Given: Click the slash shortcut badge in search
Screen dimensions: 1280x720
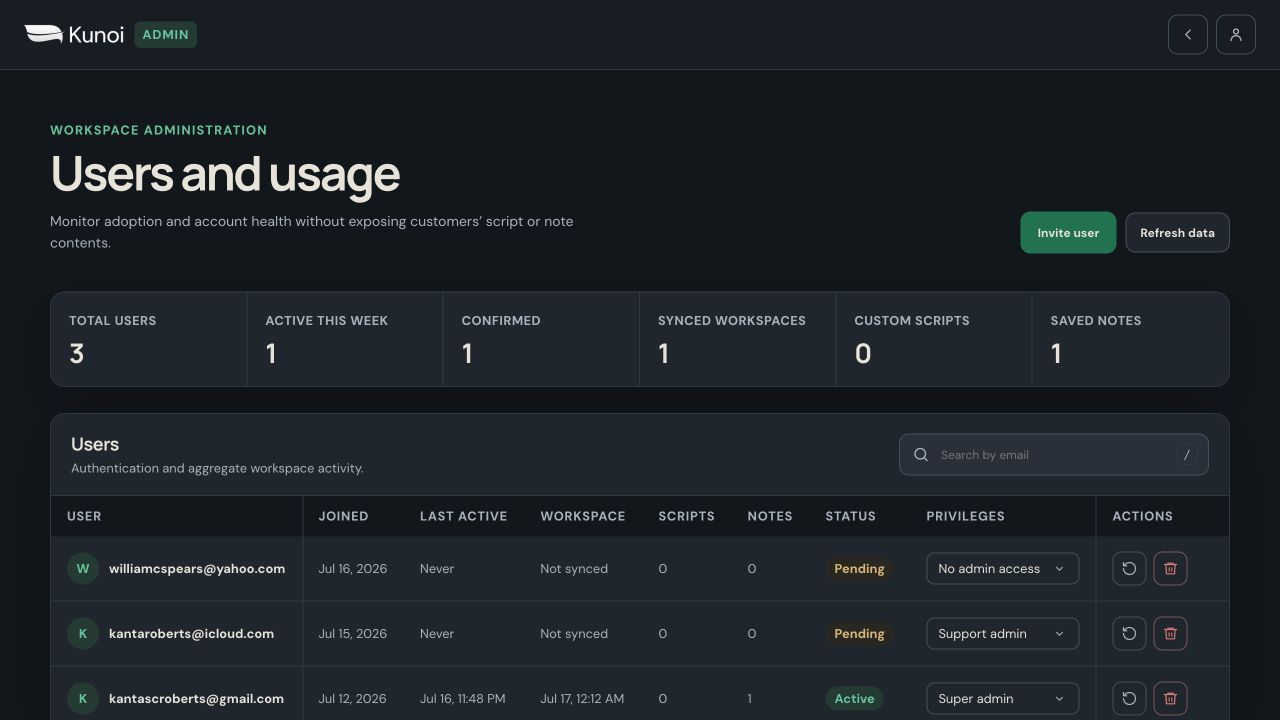Looking at the screenshot, I should click(x=1187, y=455).
